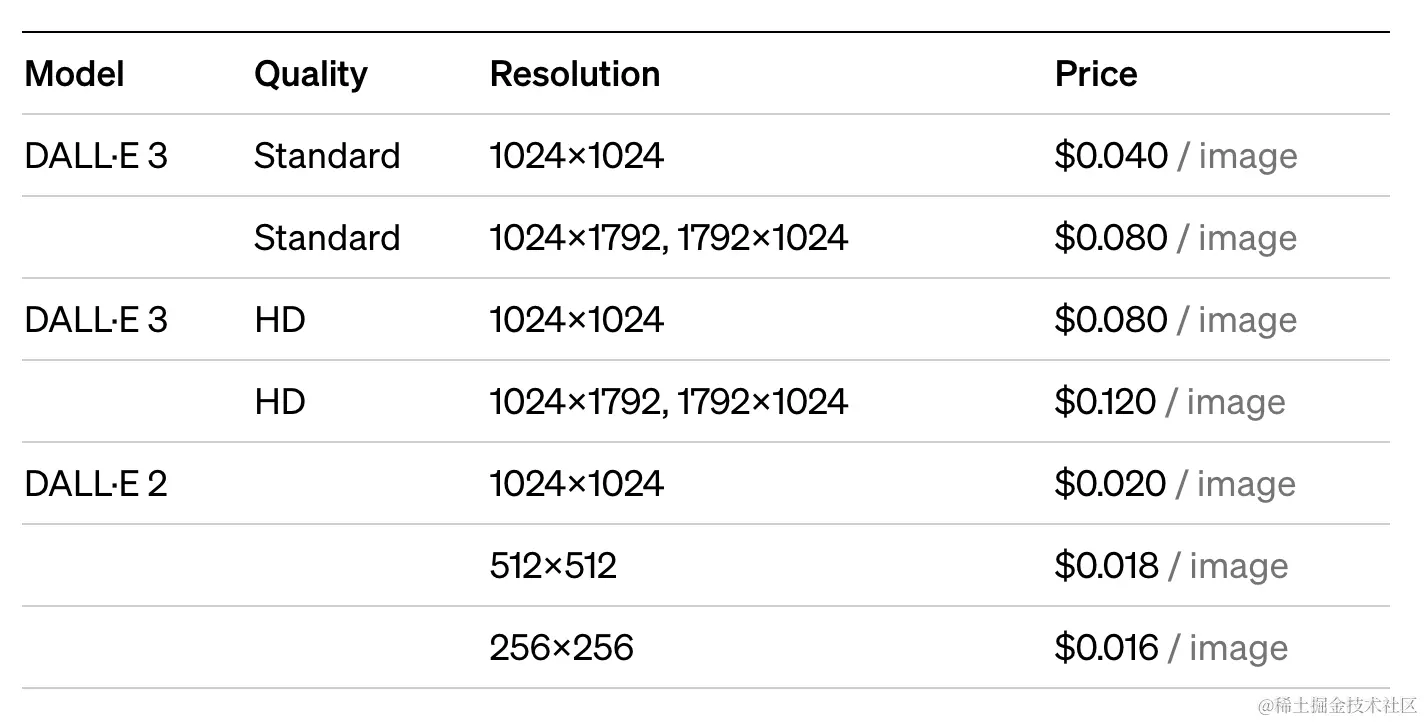Click the $0.016 / image price

coord(1171,648)
